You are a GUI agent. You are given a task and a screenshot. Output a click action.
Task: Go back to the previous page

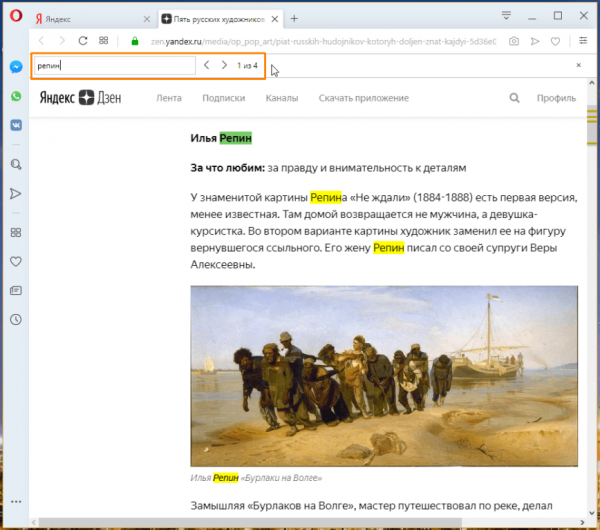click(42, 41)
